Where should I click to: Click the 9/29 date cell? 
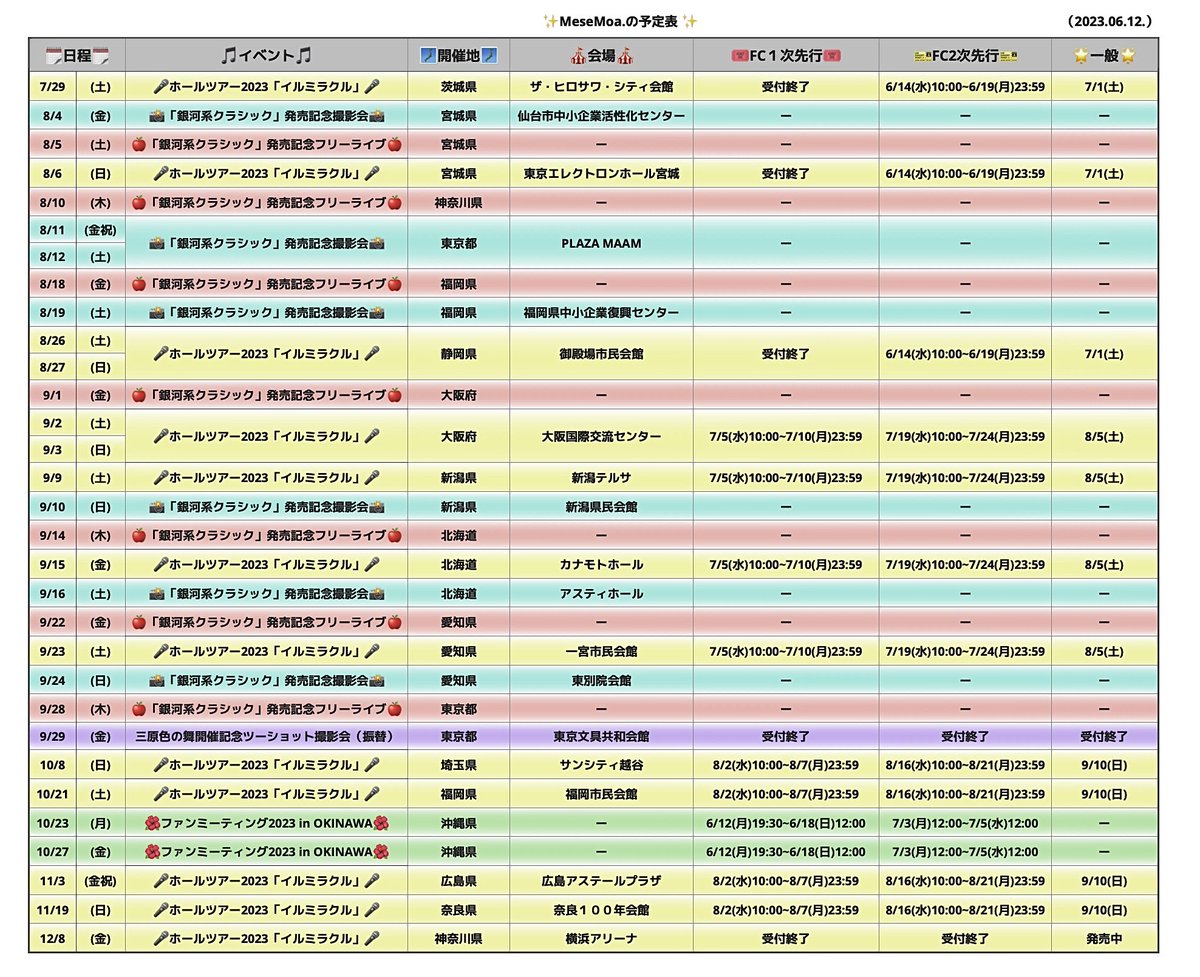tap(52, 736)
